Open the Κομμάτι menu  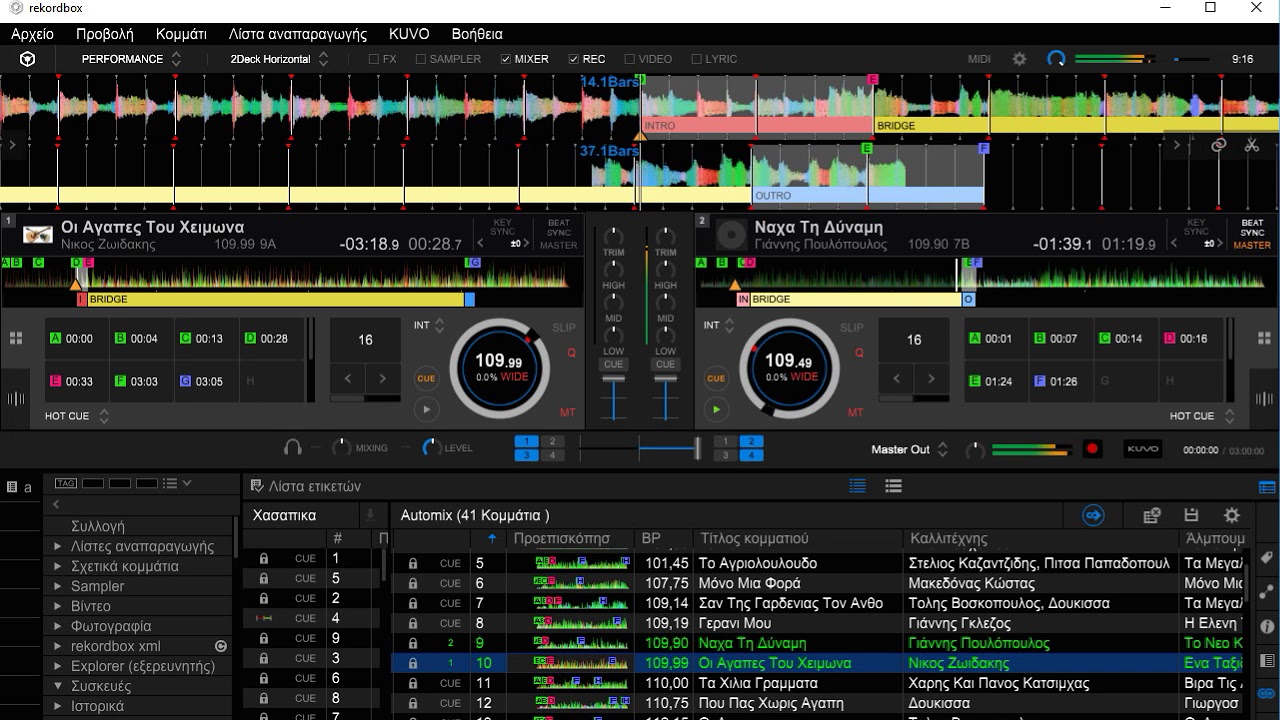click(182, 34)
